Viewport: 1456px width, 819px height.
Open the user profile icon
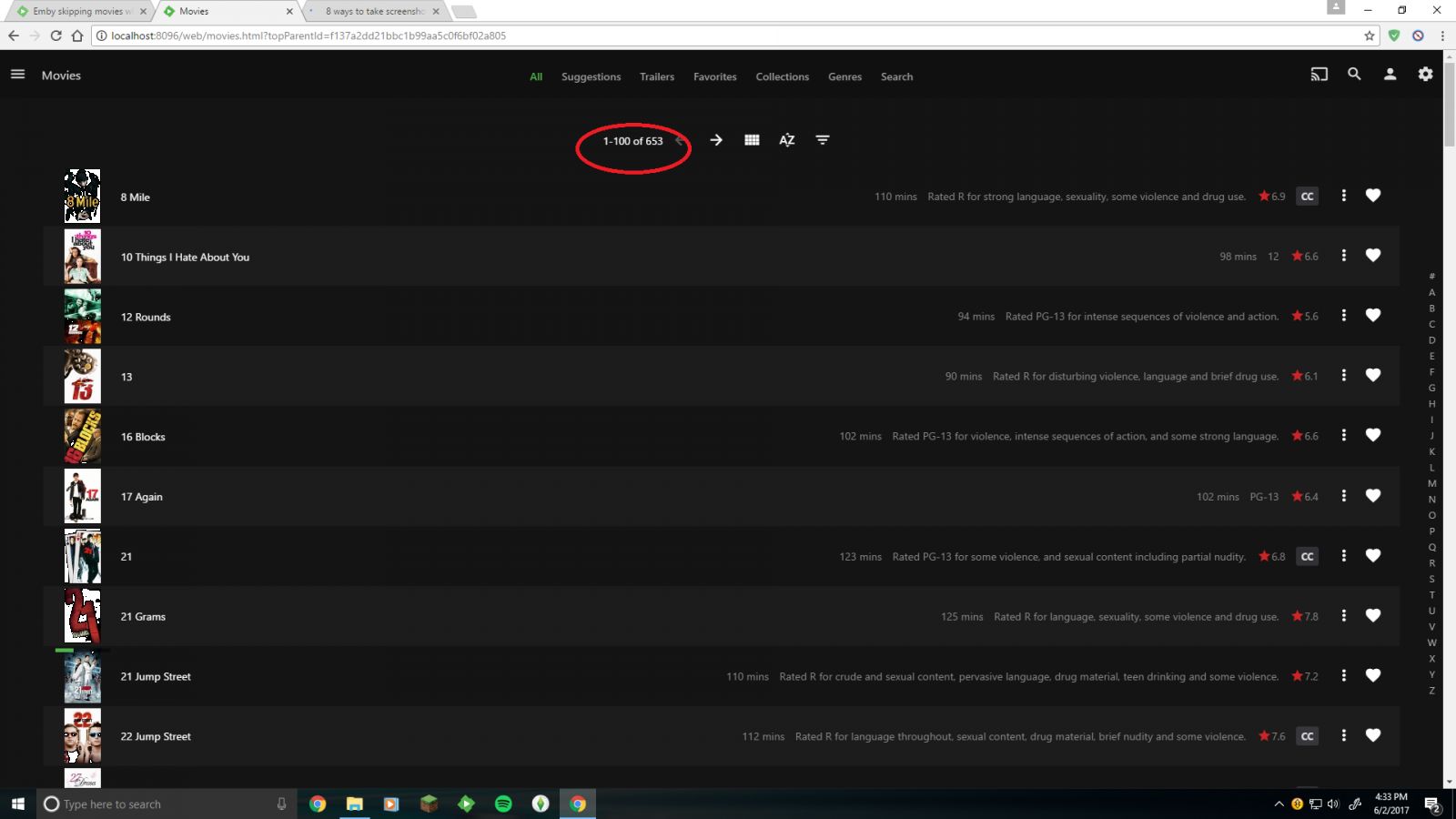1390,75
